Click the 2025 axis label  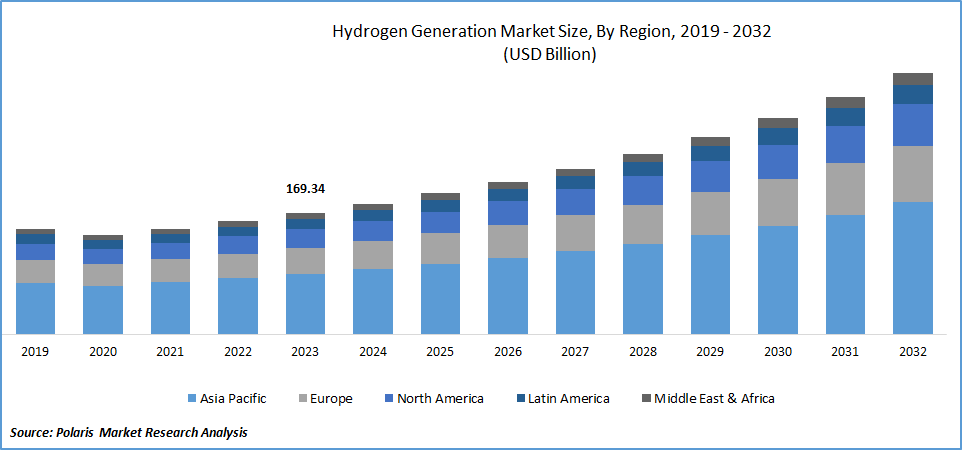coord(440,352)
